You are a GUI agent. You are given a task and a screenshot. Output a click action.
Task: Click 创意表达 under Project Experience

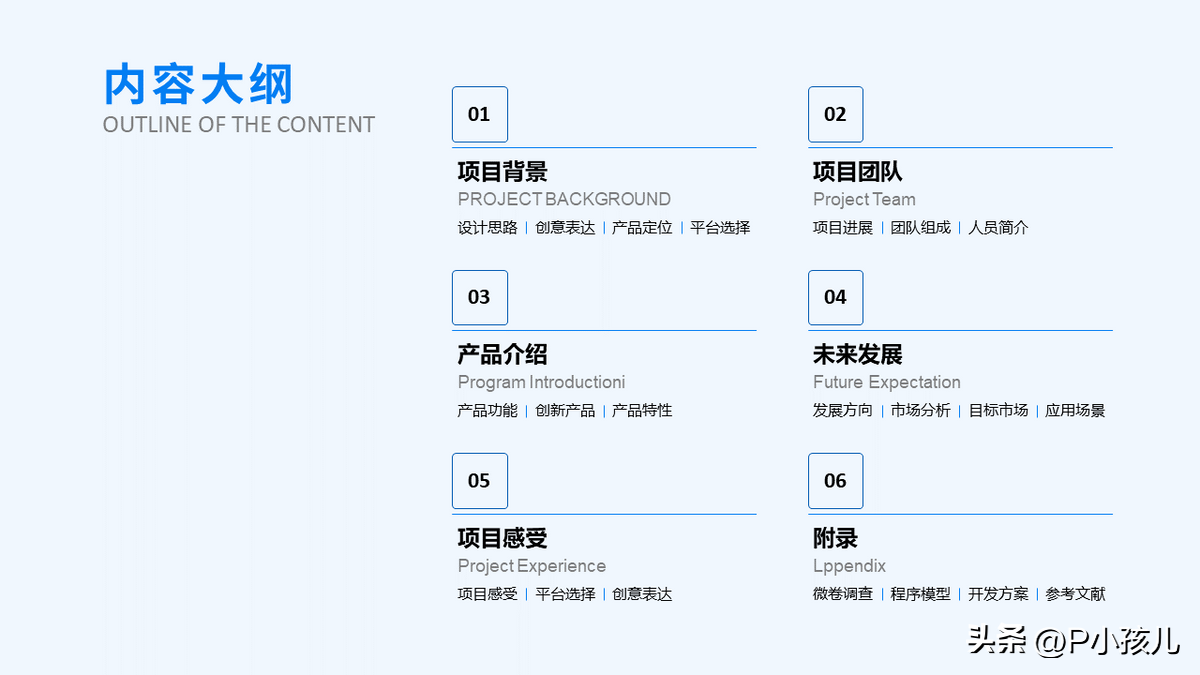coord(643,594)
